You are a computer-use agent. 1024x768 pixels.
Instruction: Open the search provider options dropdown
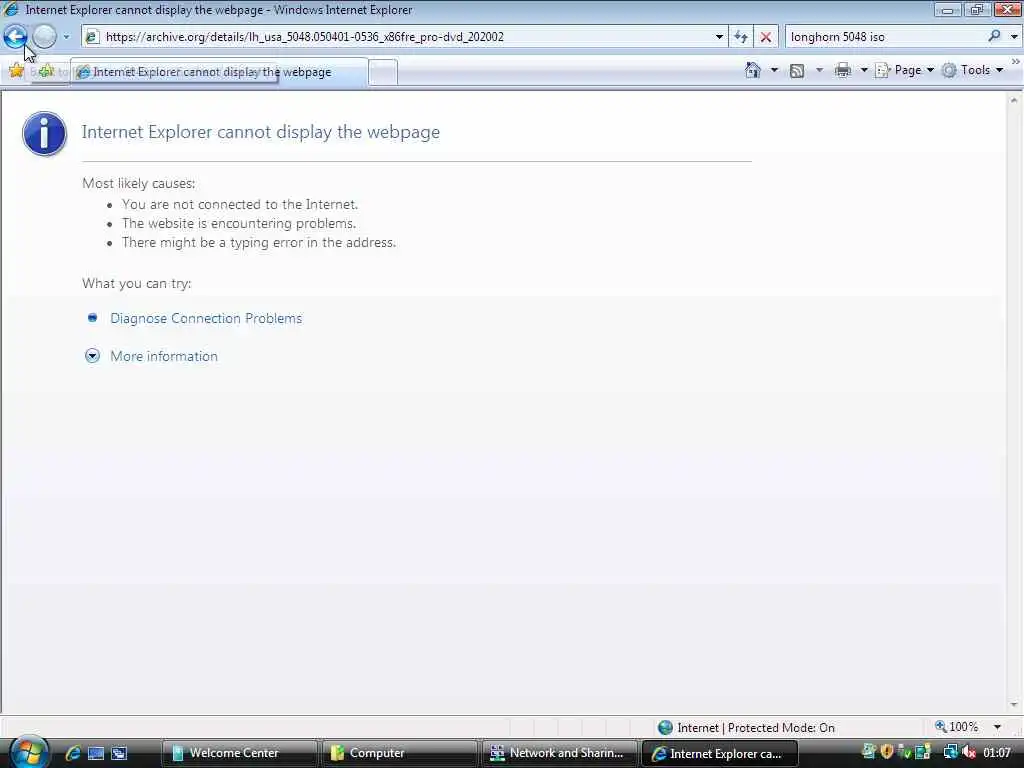1014,37
